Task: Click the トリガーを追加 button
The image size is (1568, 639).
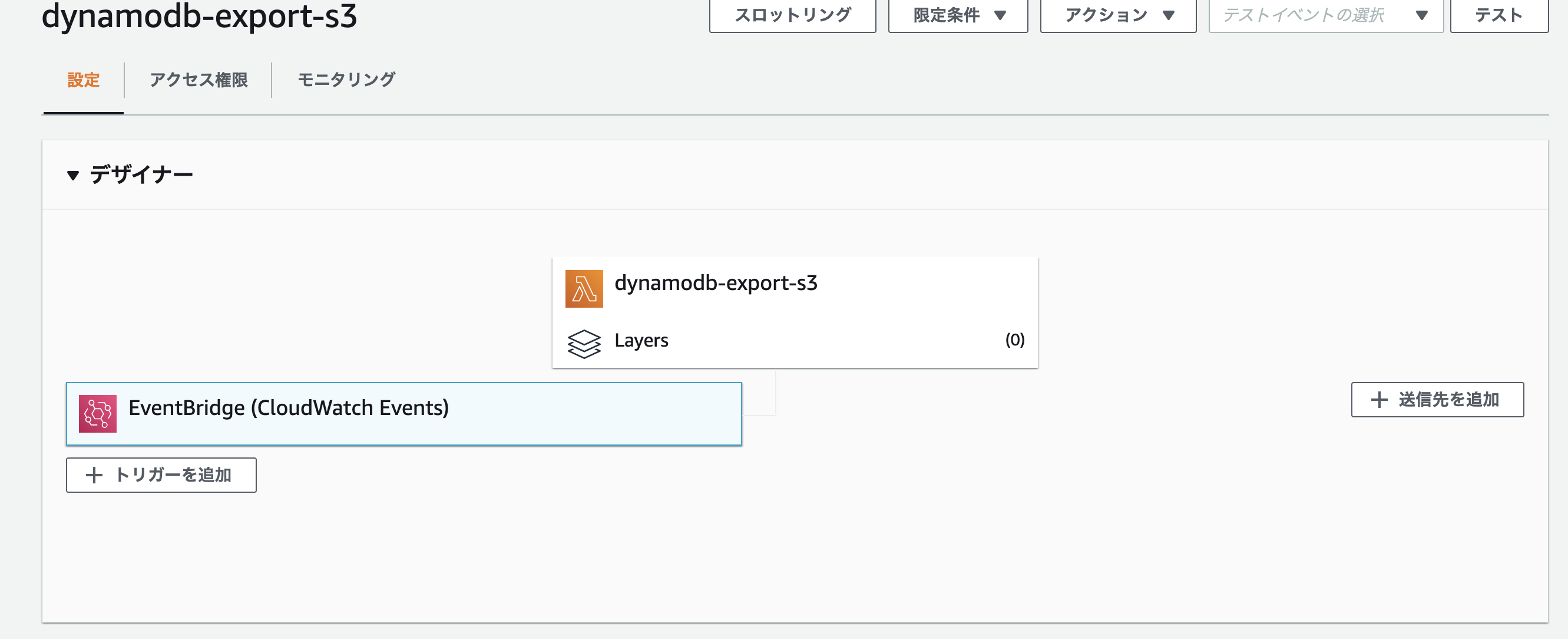Action: pyautogui.click(x=161, y=475)
